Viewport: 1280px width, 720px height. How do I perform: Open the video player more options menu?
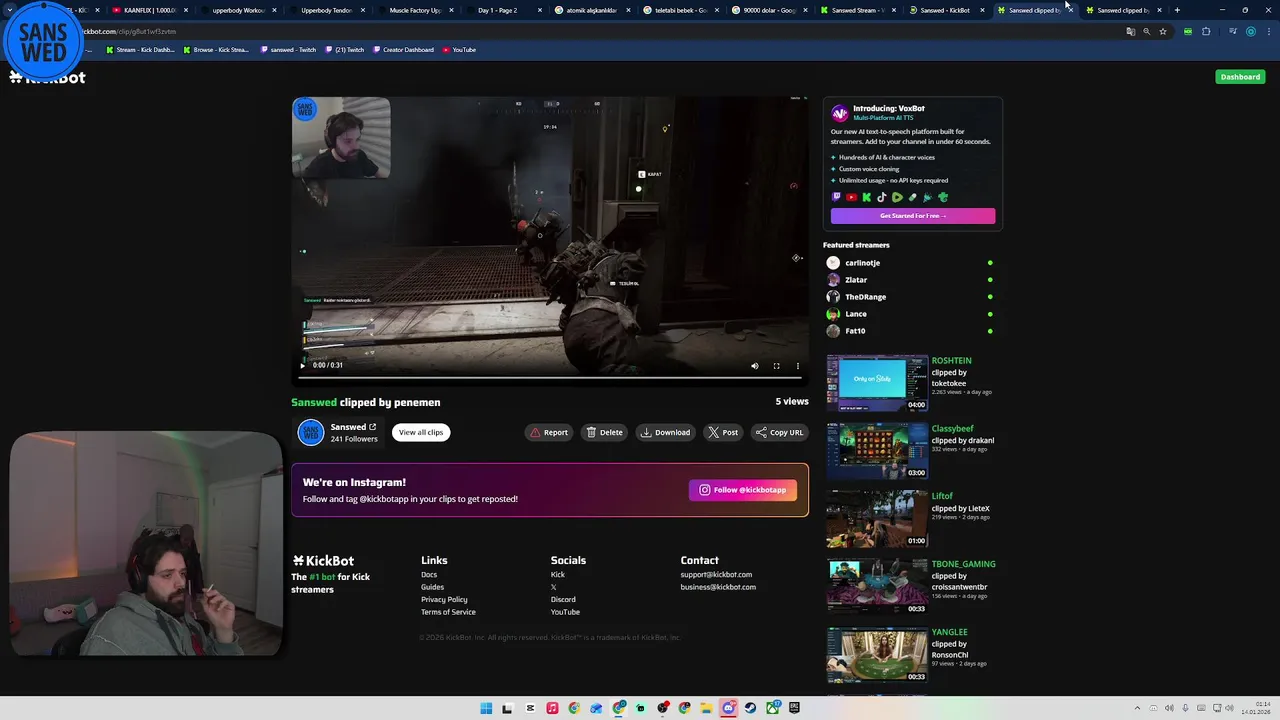(797, 366)
